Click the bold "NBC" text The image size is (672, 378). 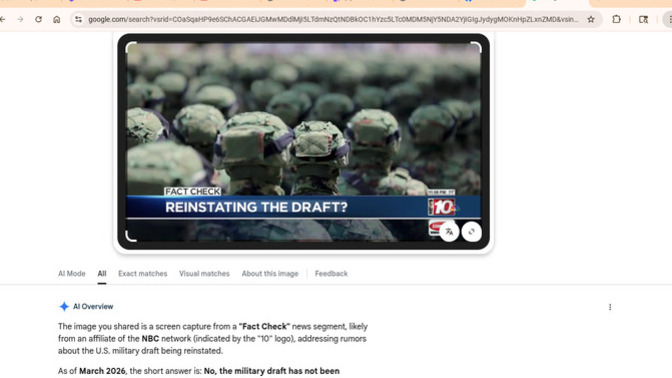click(150, 339)
